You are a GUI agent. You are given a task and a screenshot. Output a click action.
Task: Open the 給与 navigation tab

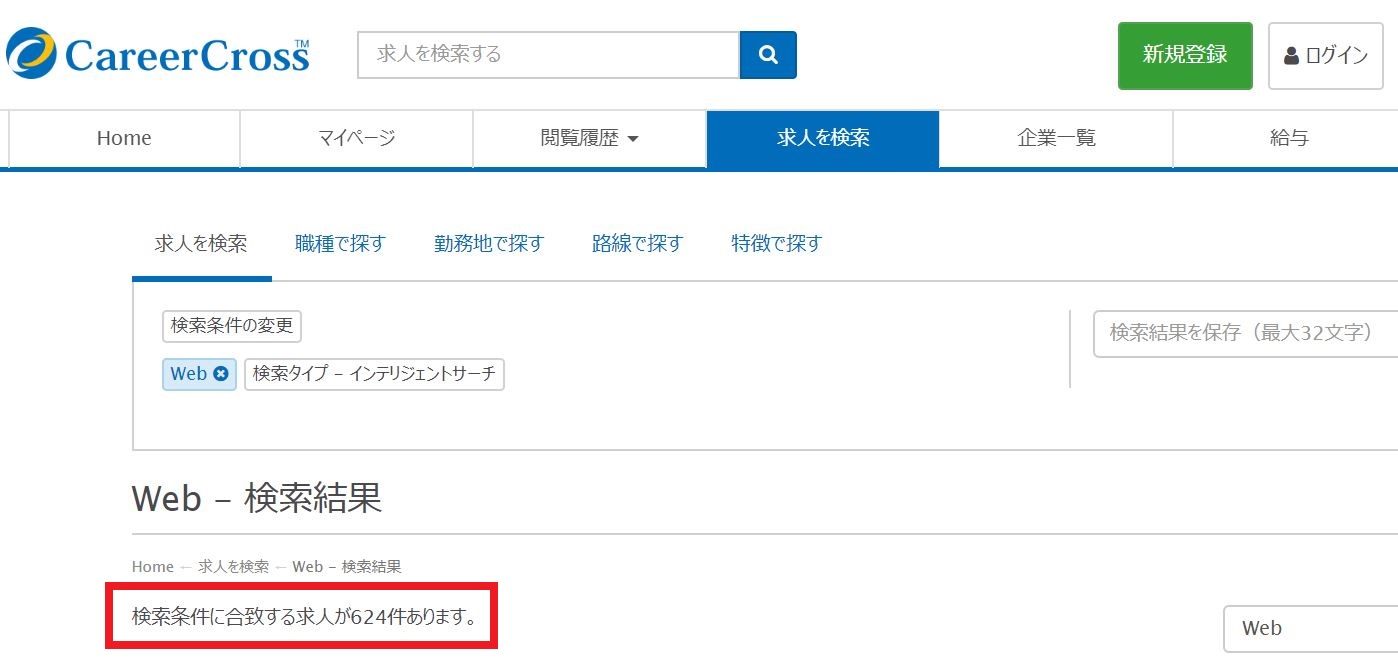[x=1288, y=138]
